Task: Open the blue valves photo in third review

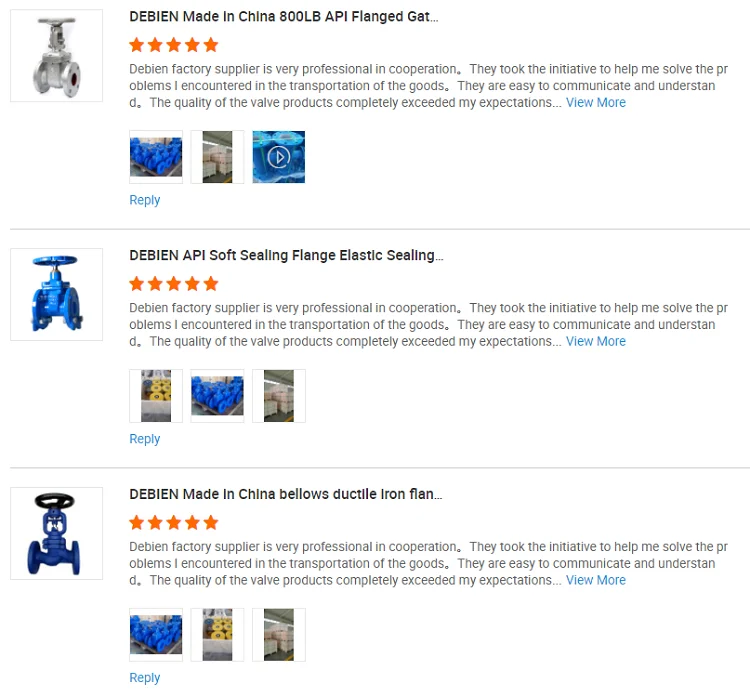Action: [156, 635]
